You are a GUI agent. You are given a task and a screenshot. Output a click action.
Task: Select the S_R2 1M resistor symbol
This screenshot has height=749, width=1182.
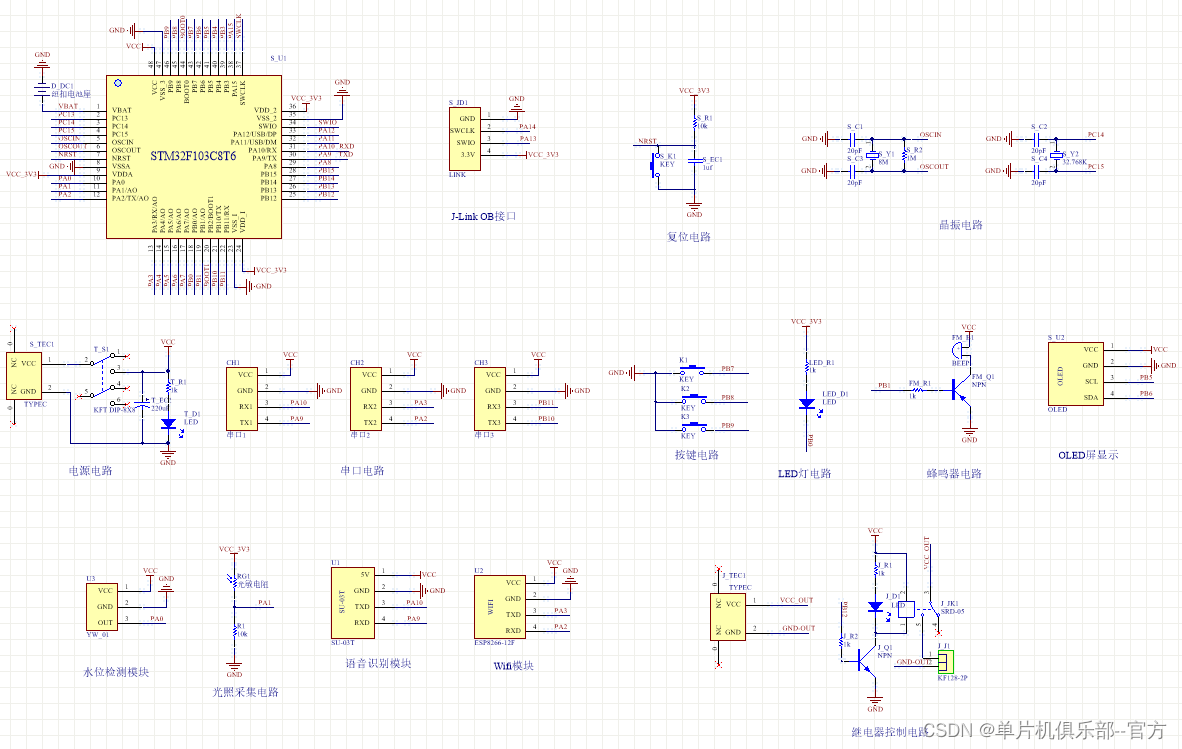(x=905, y=154)
